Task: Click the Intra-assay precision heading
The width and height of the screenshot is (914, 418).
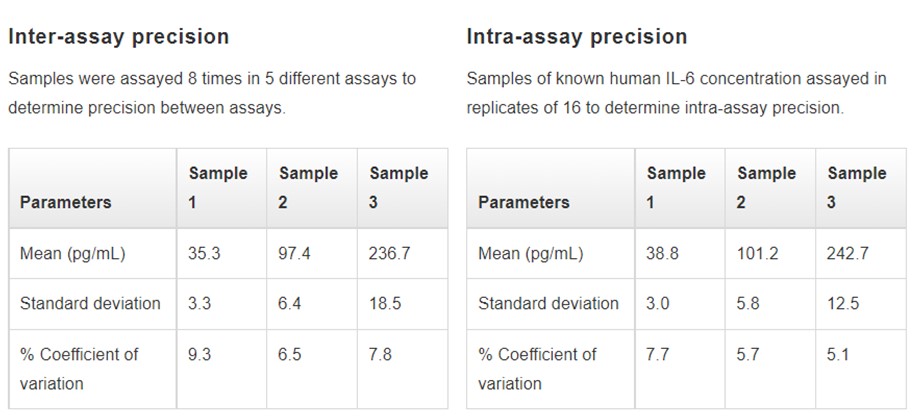Action: (577, 37)
